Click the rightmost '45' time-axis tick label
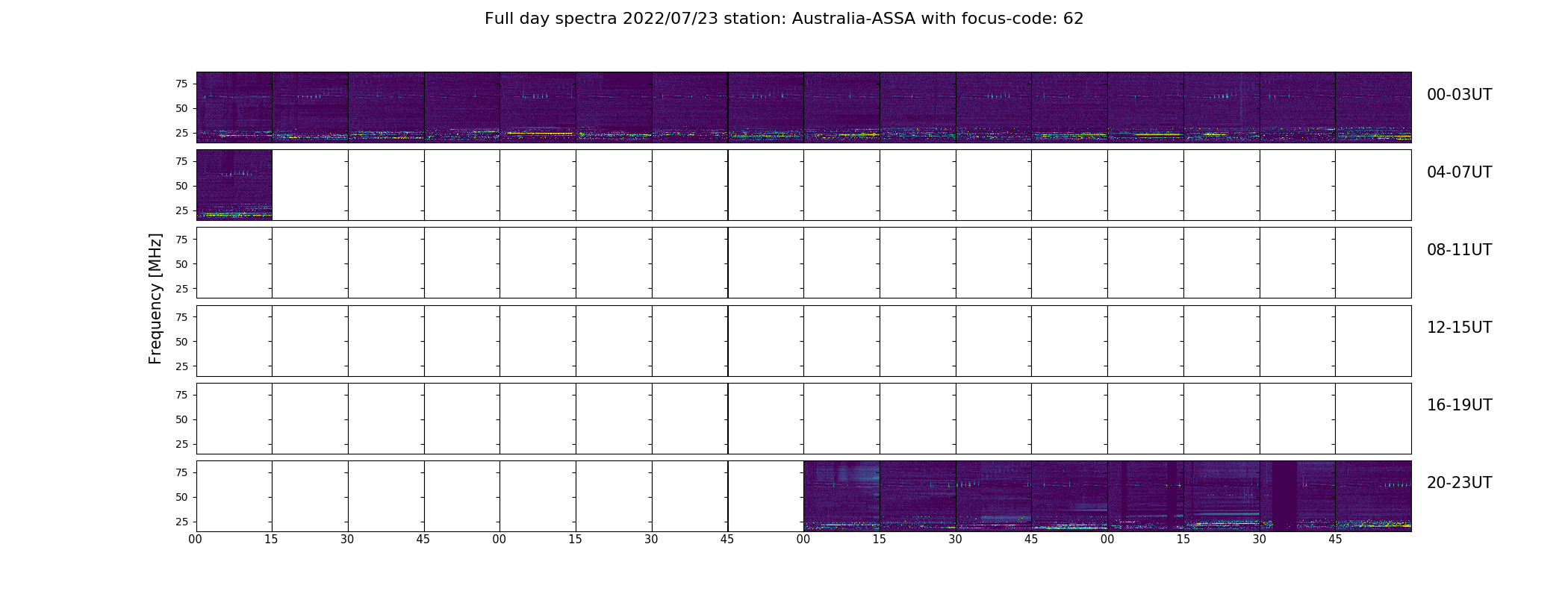 (1335, 540)
